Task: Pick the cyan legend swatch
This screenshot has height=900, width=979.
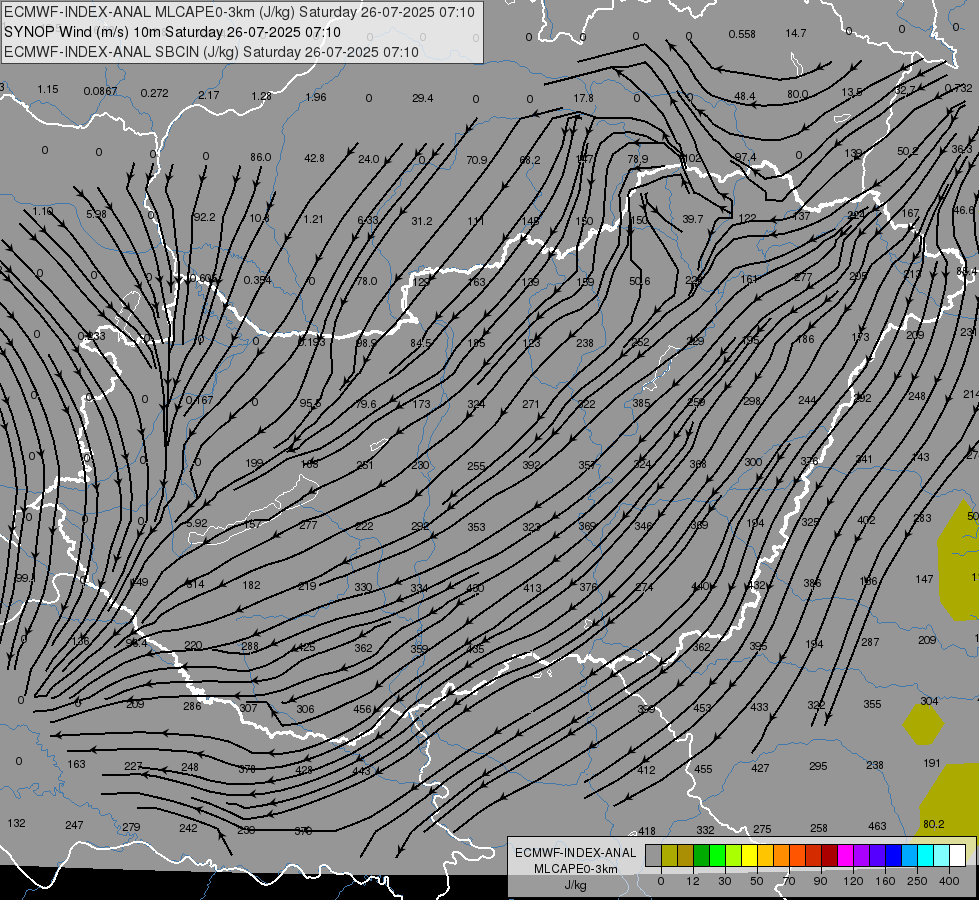Action: [925, 855]
